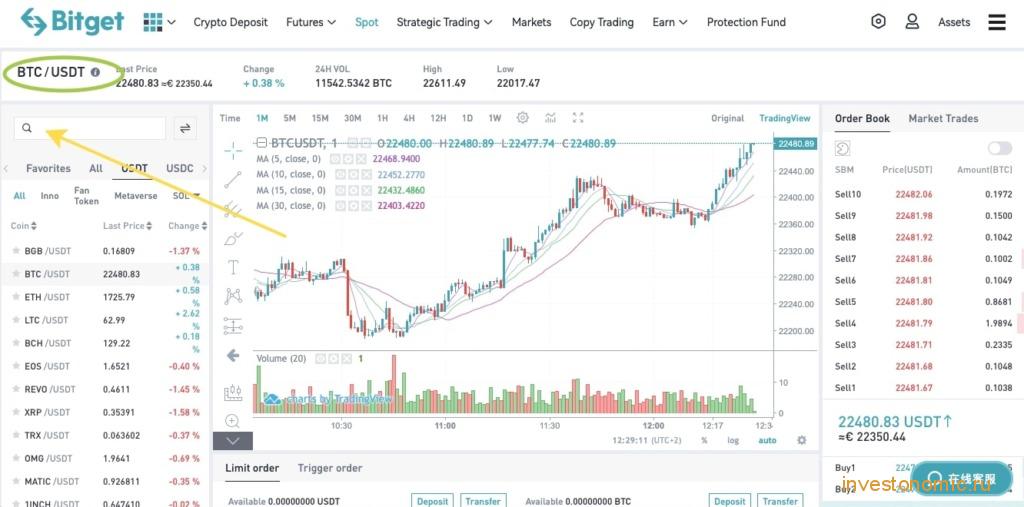The height and width of the screenshot is (507, 1024).
Task: Expand the Earn dropdown menu
Action: coord(670,22)
